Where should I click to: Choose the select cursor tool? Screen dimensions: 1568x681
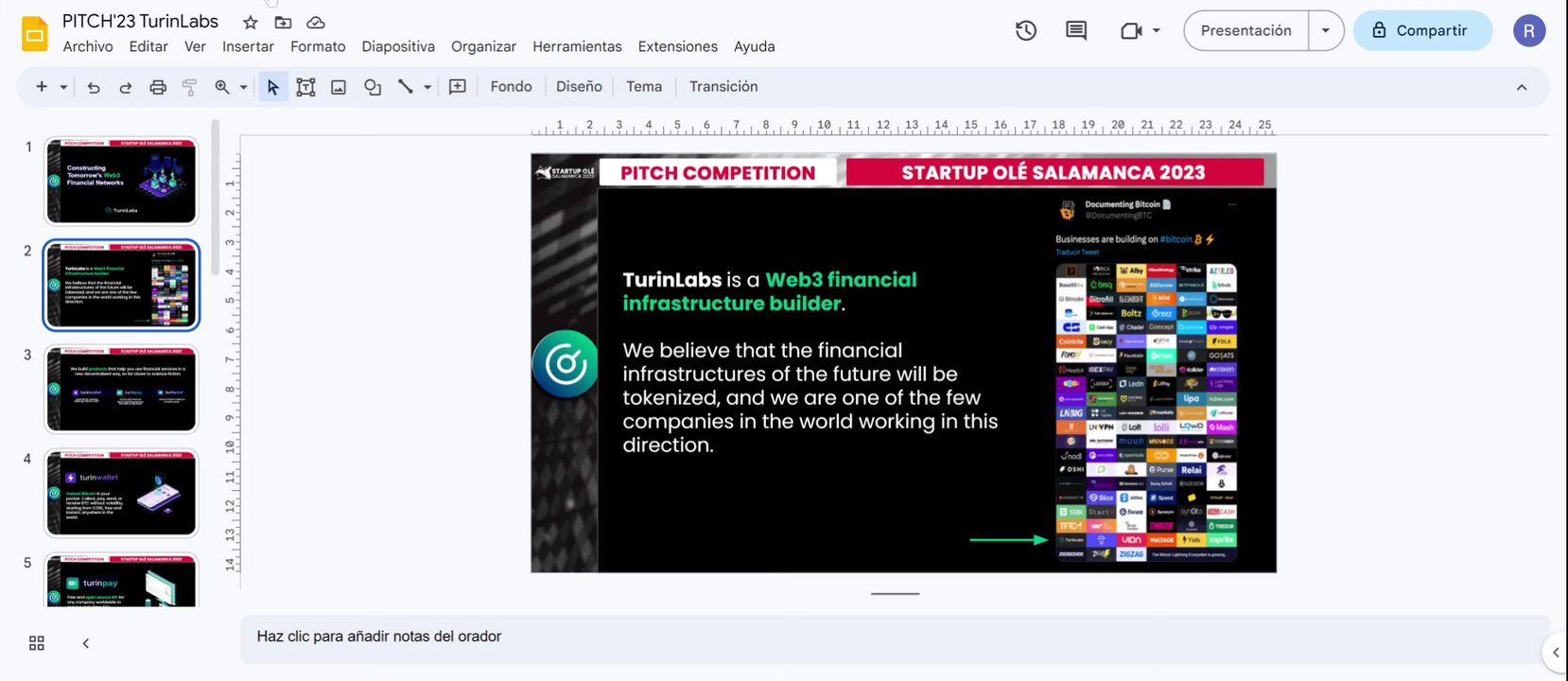(x=273, y=87)
